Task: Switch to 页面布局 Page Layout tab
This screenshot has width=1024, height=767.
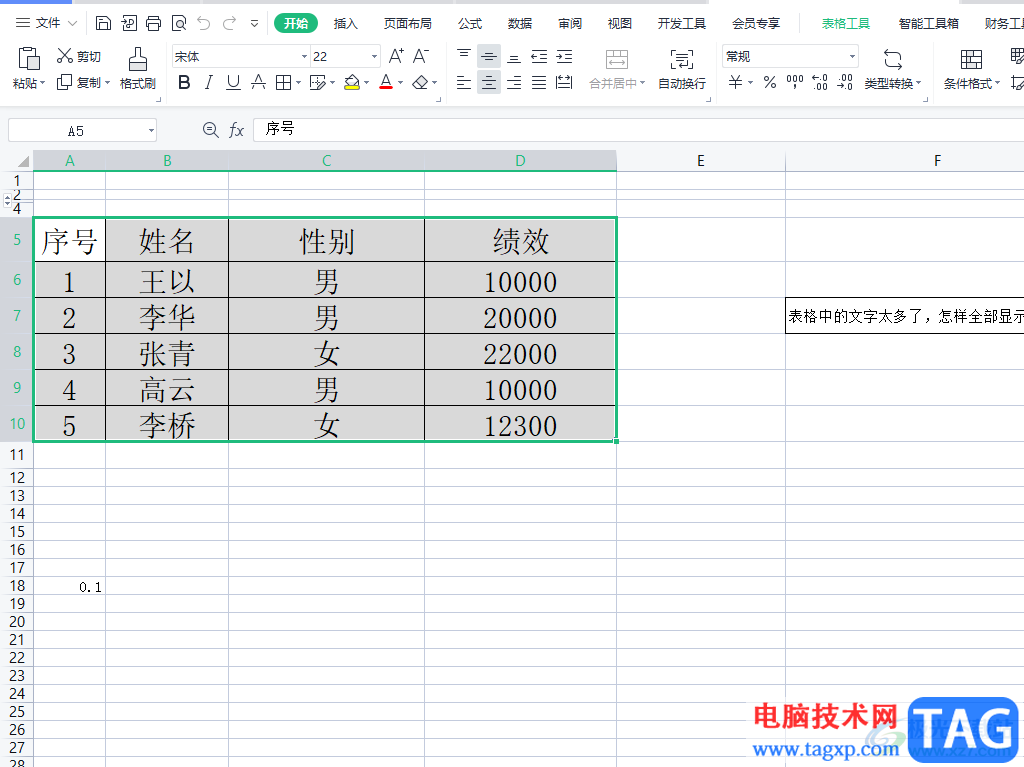Action: coord(408,24)
